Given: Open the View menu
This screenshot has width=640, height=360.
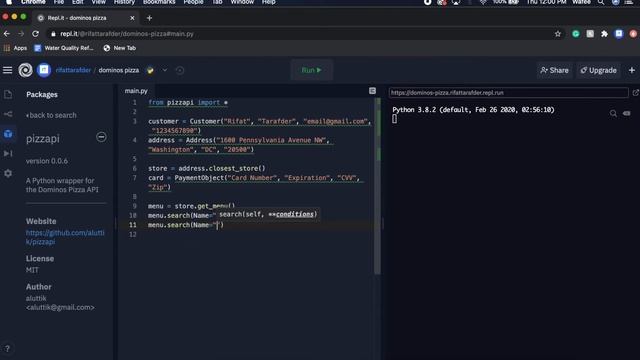Looking at the screenshot, I should [x=98, y=2].
